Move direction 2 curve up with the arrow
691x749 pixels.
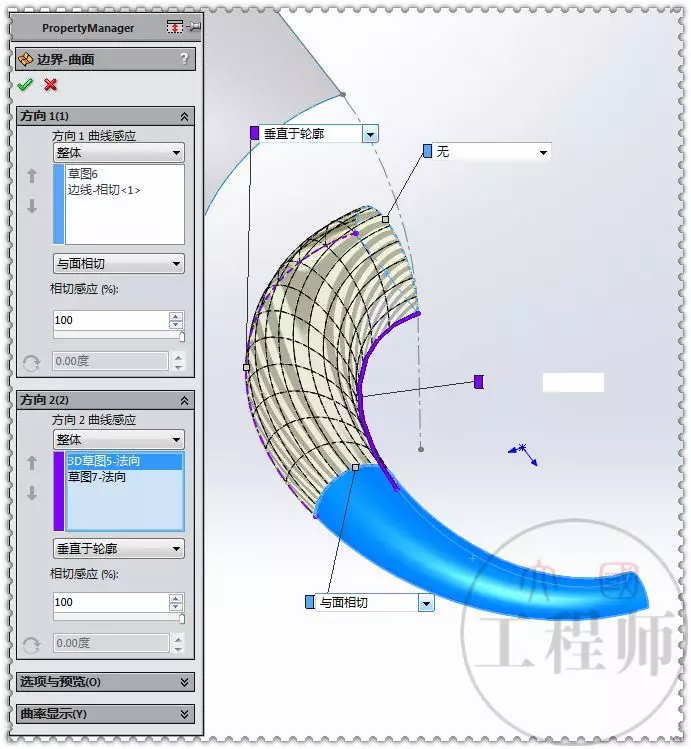(32, 462)
